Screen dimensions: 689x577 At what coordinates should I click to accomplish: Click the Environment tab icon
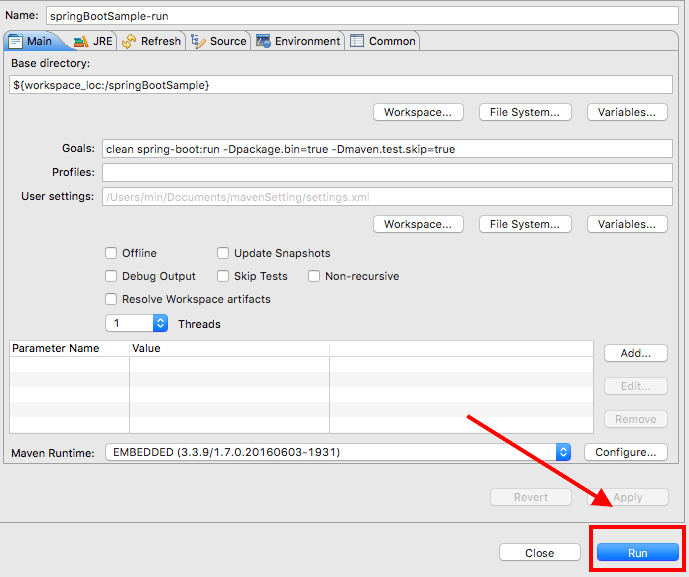pyautogui.click(x=263, y=41)
